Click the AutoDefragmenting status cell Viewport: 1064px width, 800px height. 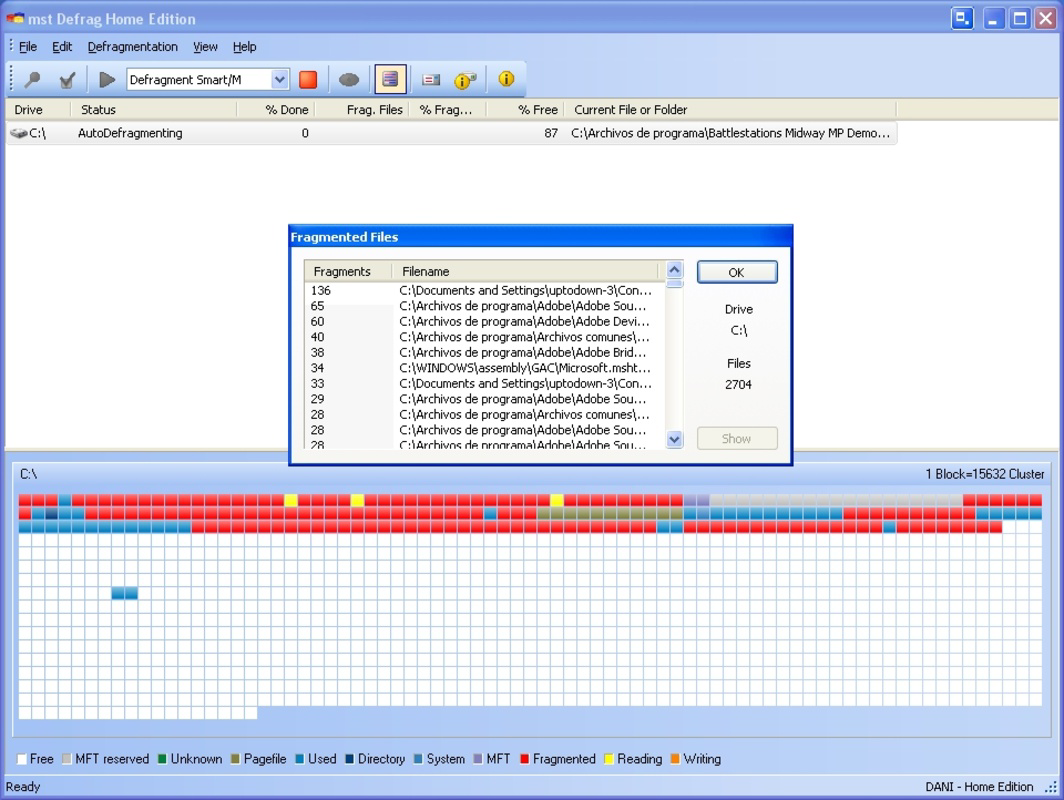(130, 134)
